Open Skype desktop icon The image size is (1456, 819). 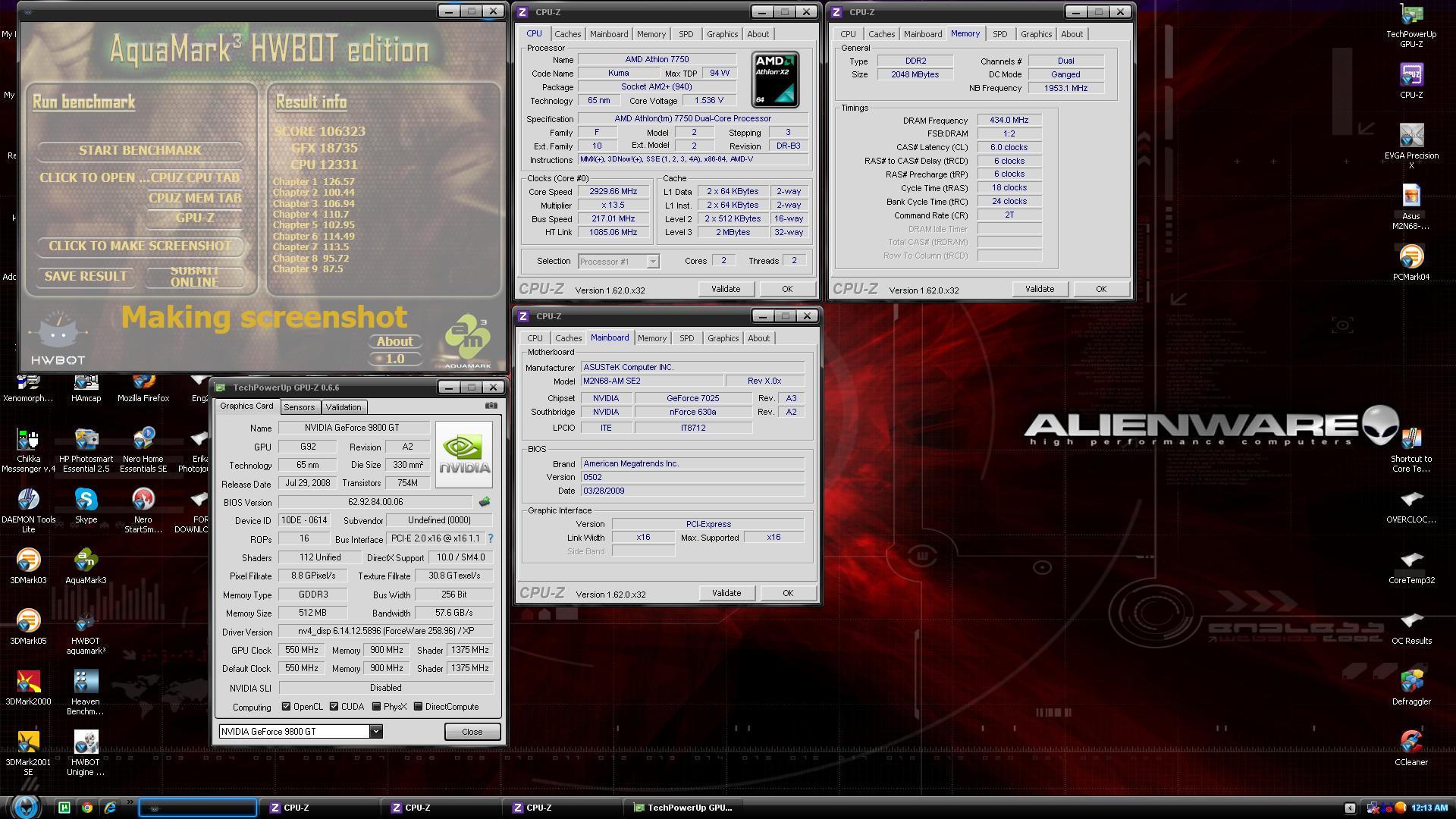(x=86, y=506)
